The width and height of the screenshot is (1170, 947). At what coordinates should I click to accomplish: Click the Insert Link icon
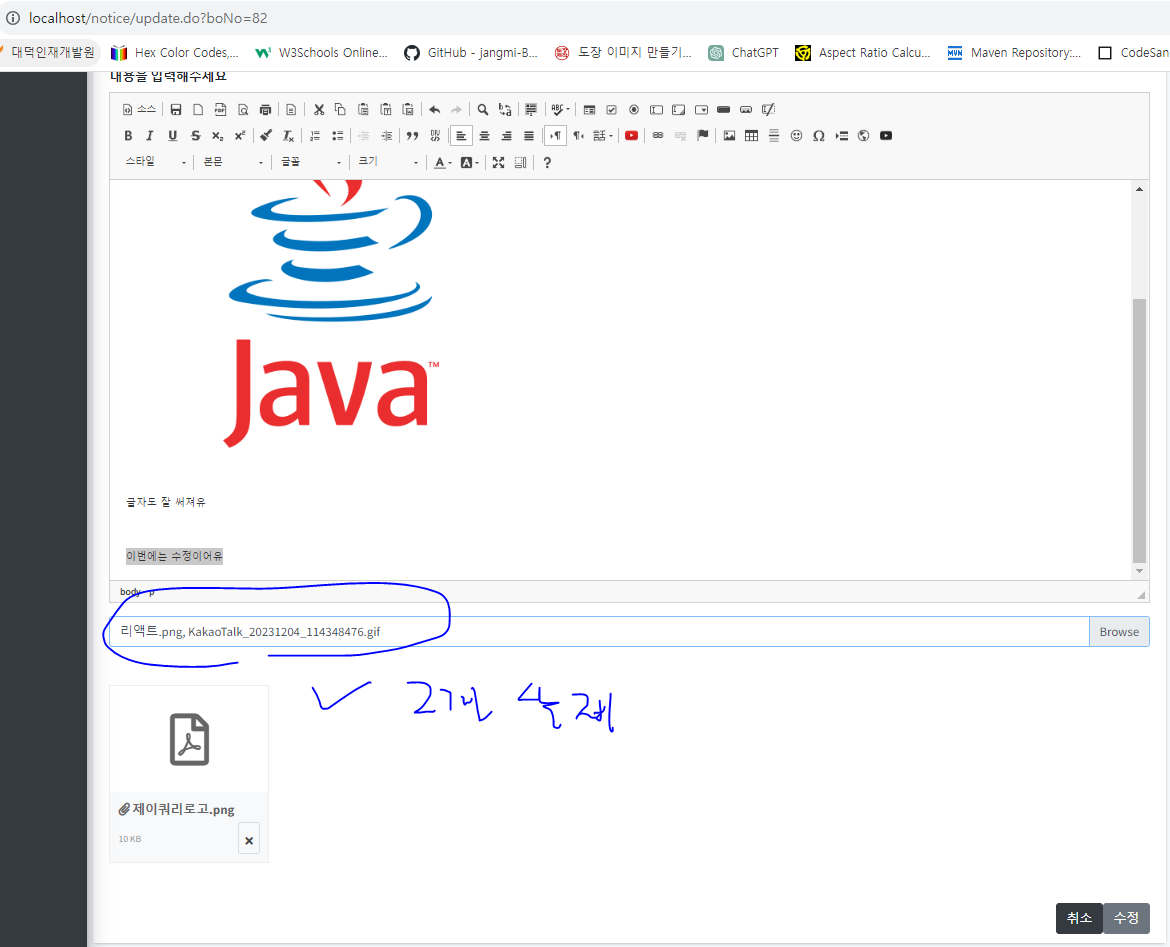point(657,136)
